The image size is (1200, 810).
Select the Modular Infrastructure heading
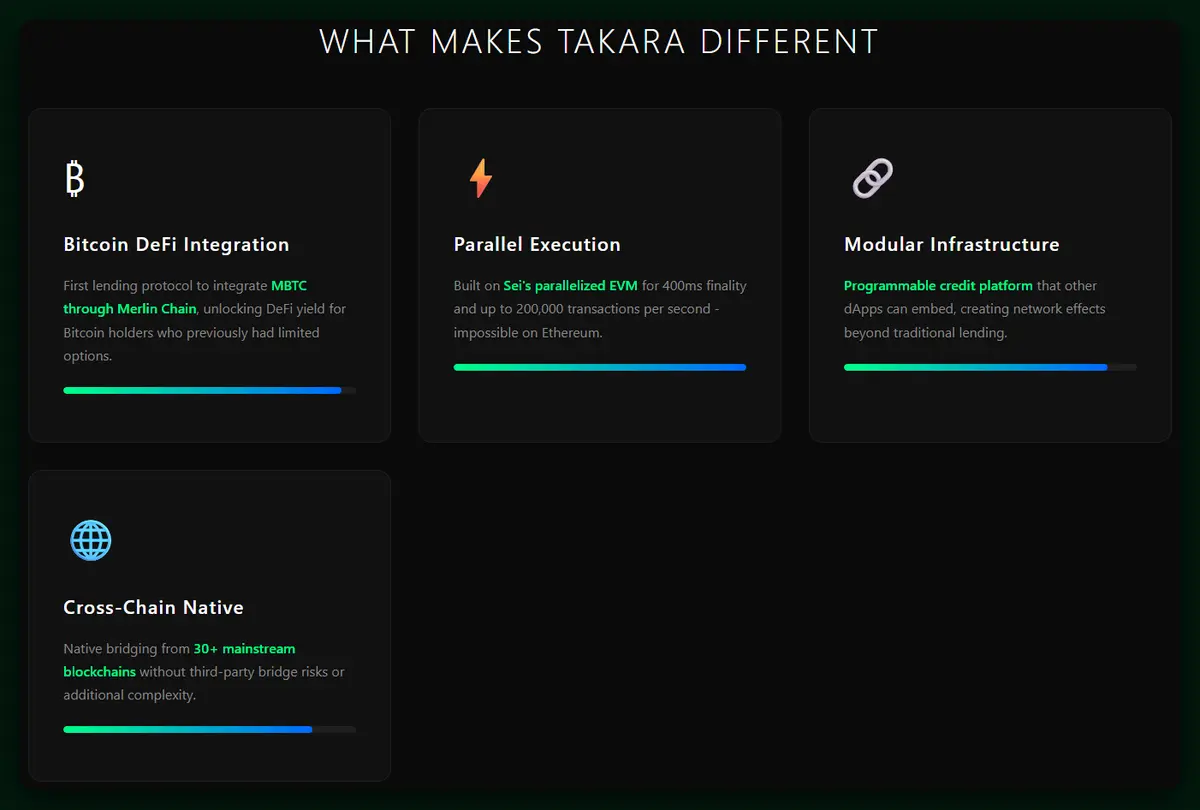coord(952,244)
